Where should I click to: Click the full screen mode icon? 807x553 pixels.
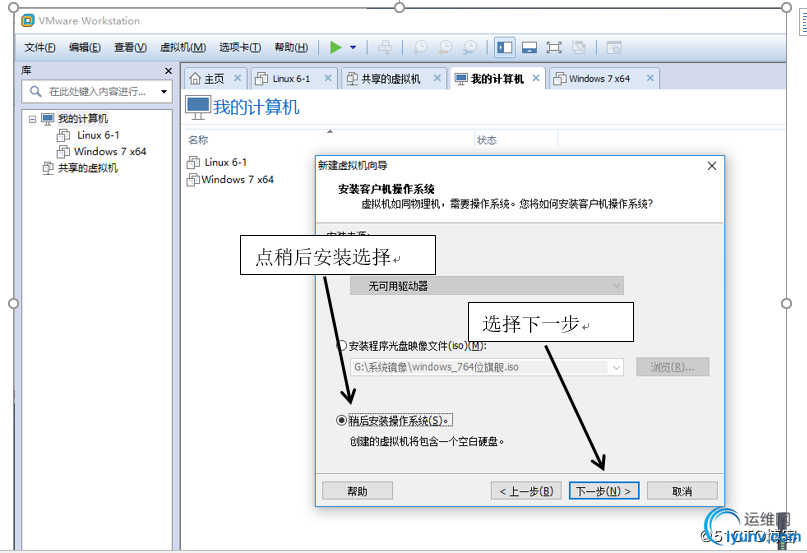pos(554,47)
